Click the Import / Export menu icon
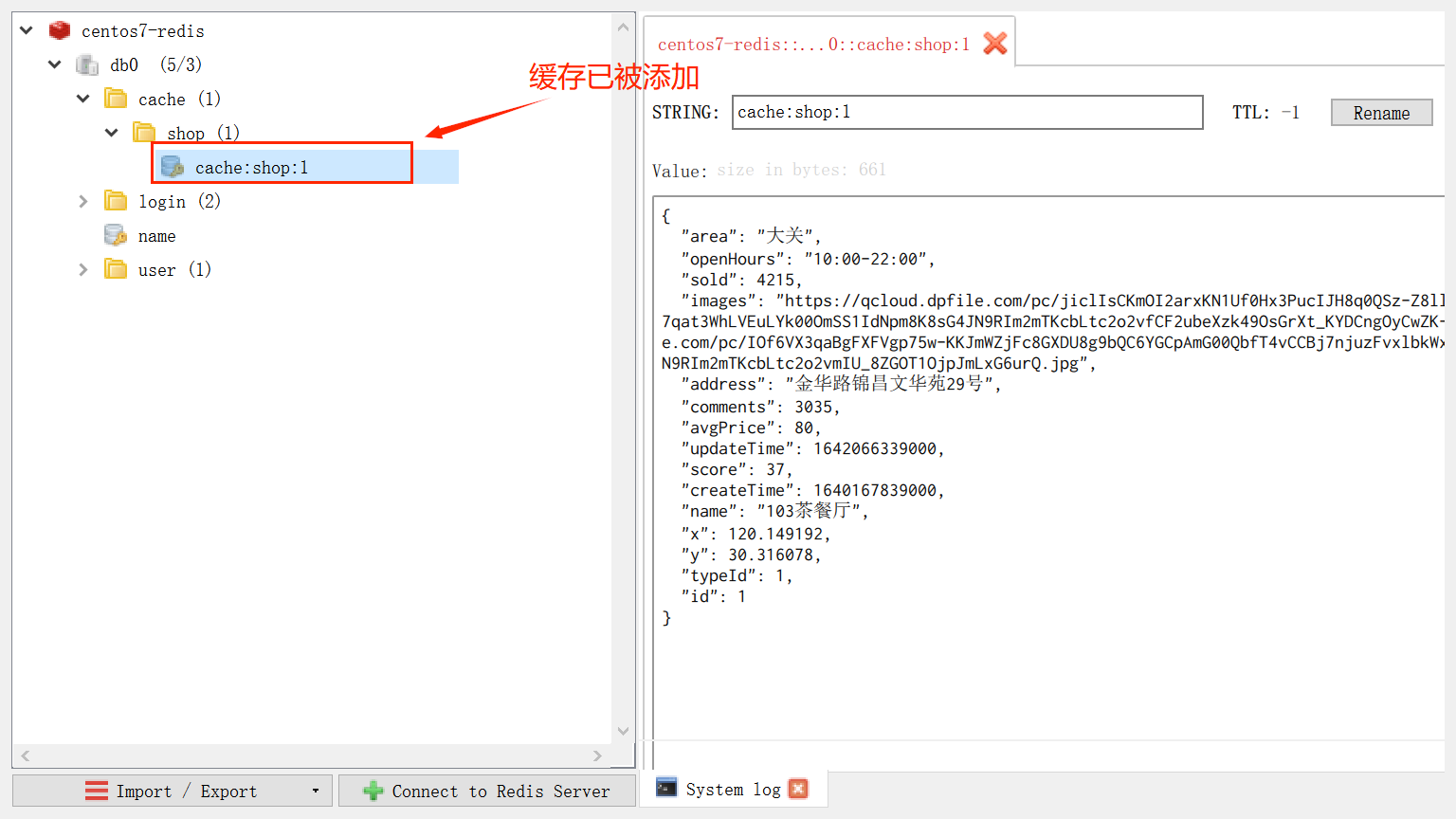This screenshot has height=819, width=1456. (x=97, y=791)
